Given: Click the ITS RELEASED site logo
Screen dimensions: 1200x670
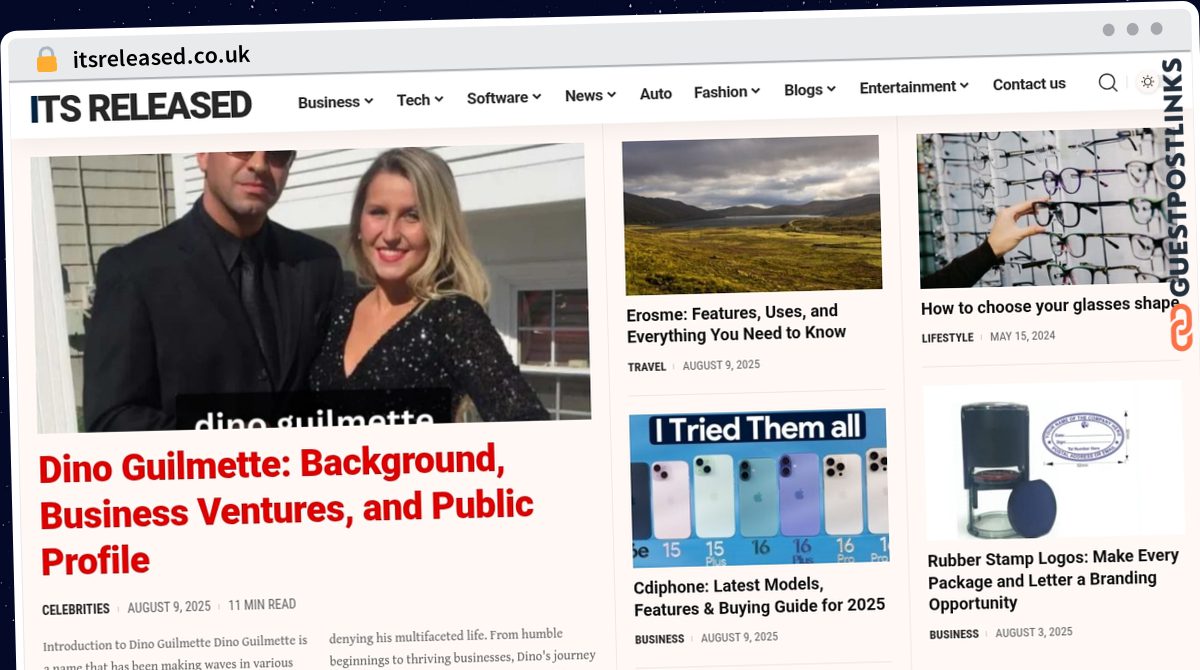Looking at the screenshot, I should tap(141, 107).
